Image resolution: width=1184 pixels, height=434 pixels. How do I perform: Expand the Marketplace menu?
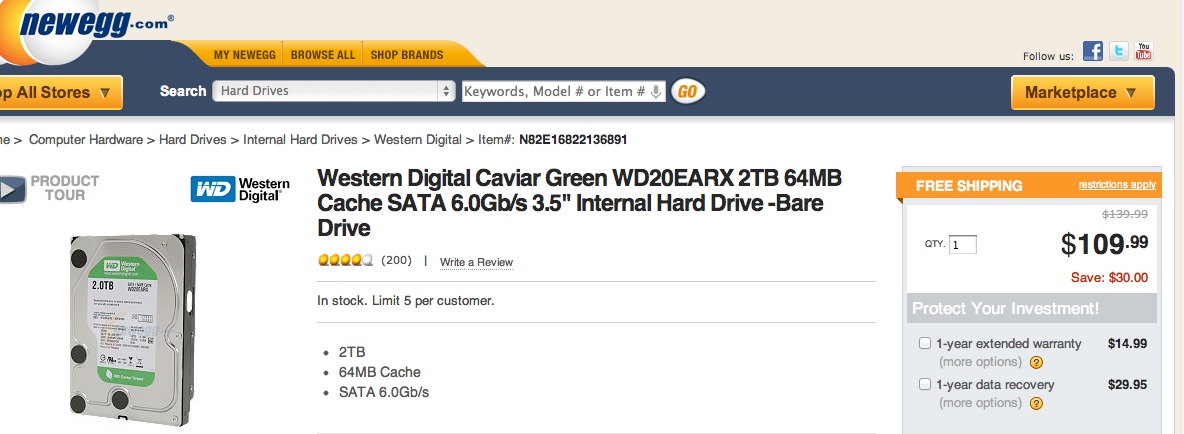[1082, 93]
